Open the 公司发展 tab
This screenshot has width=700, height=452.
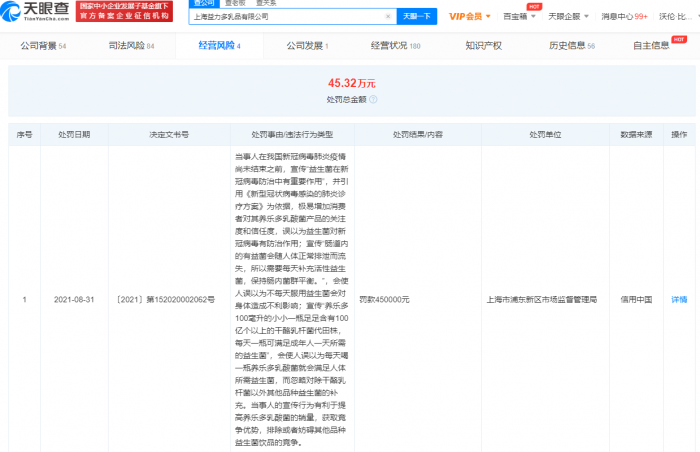pyautogui.click(x=307, y=46)
